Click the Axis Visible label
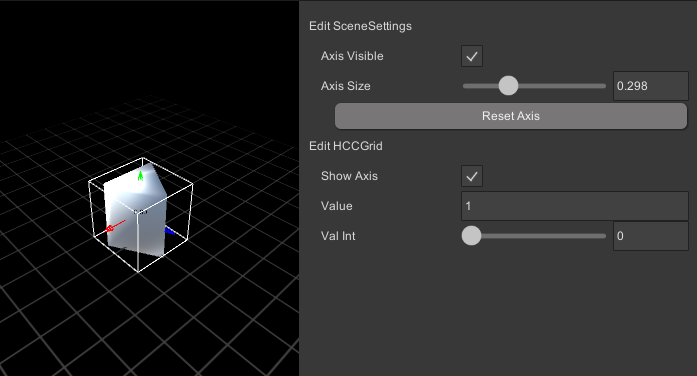 352,56
